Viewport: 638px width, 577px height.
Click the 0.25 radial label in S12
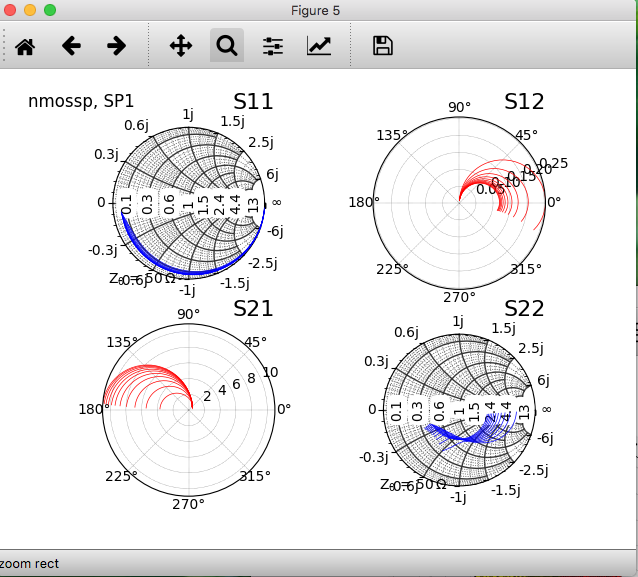pos(554,163)
